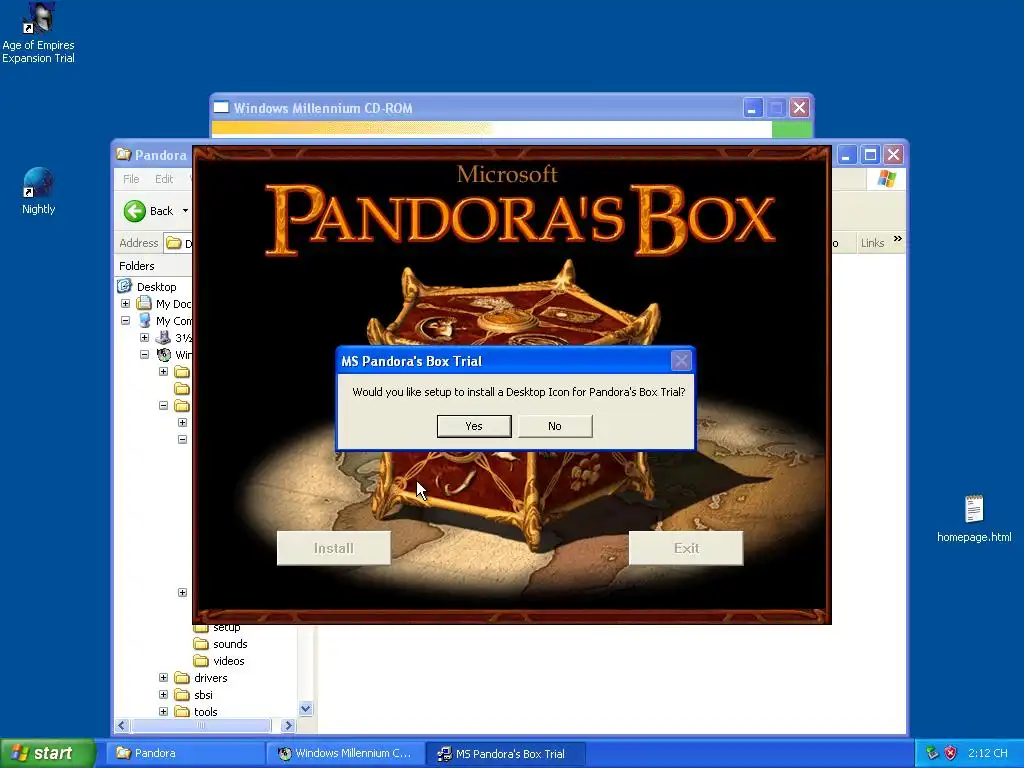Expand the tools folder node
1024x768 pixels.
pos(163,712)
